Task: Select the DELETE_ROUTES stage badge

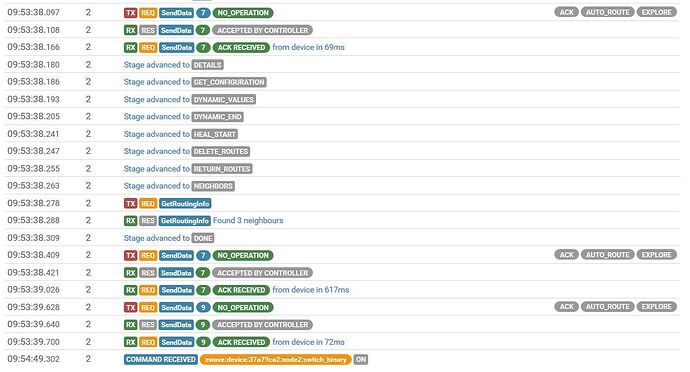Action: pyautogui.click(x=220, y=151)
